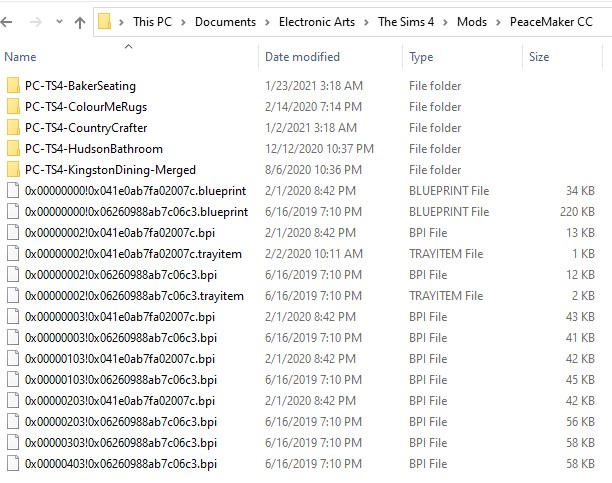Screen dimensions: 612x483
Task: Select file icon of 0x00000002!0x041e0ab7fa02007c.trayitem
Action: point(13,254)
